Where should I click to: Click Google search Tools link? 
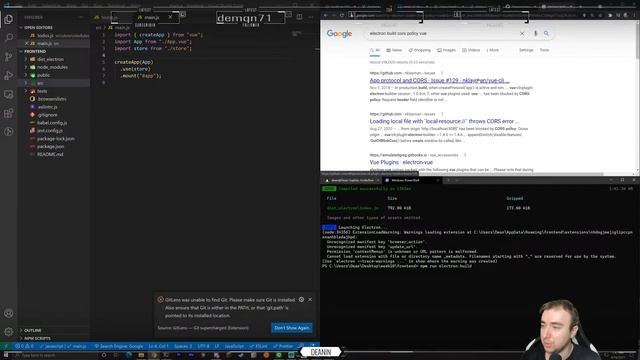(544, 50)
